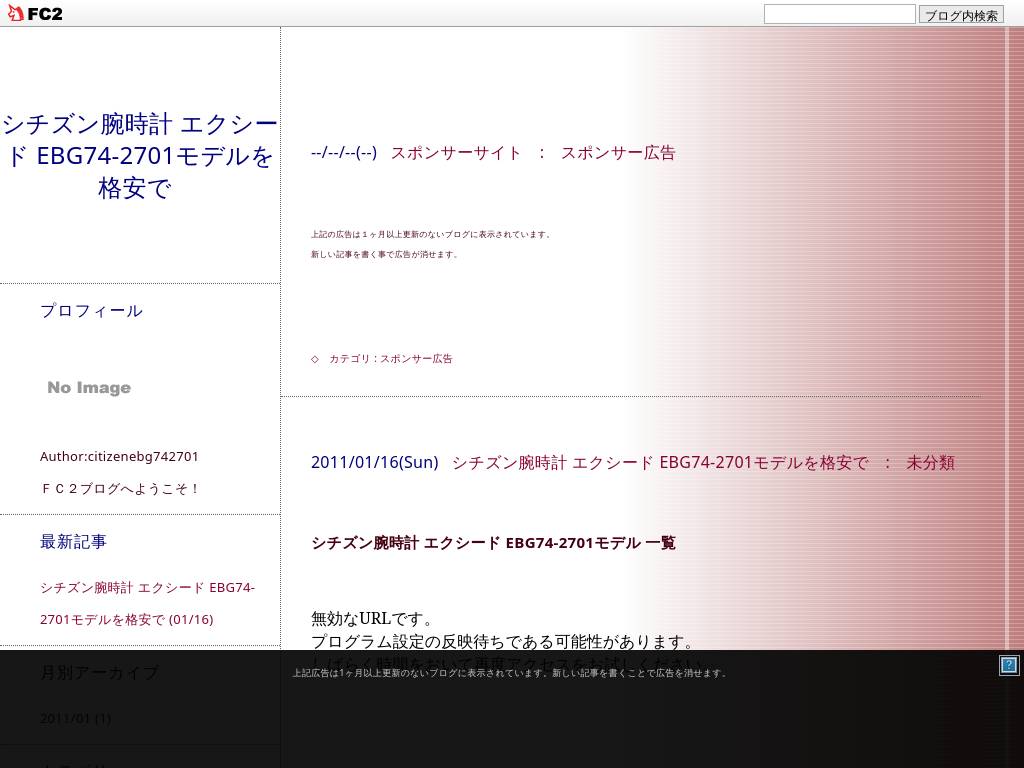1024x768 pixels.
Task: Click the ブログ内検索 search button
Action: [961, 14]
